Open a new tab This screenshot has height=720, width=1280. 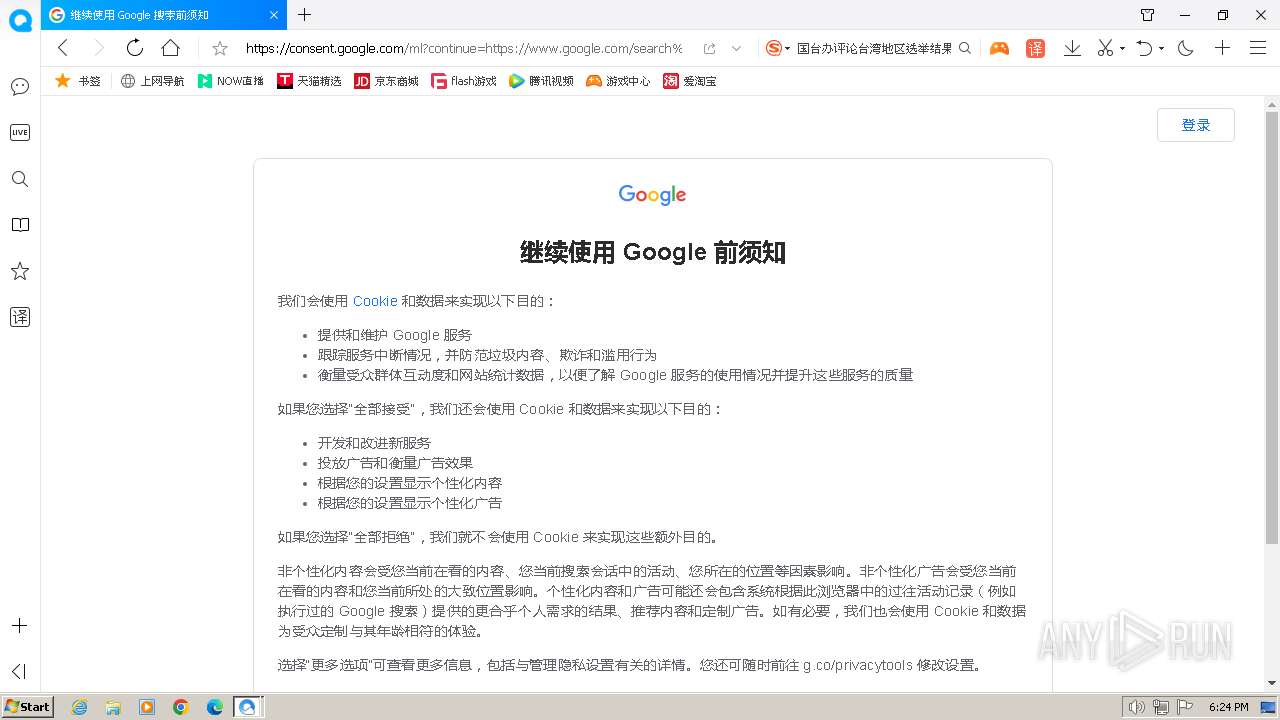[305, 15]
